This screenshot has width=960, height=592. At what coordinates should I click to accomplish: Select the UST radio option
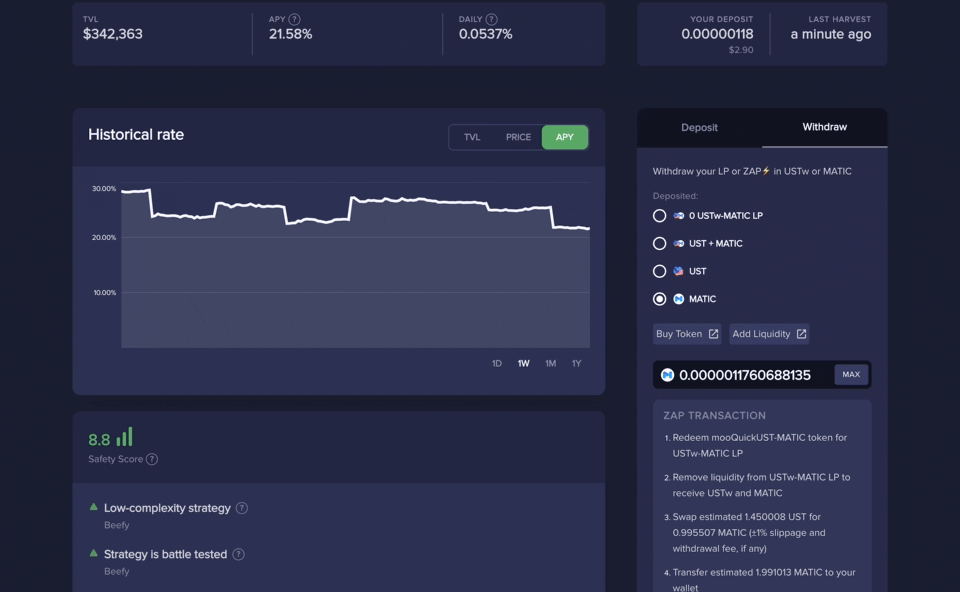(659, 271)
